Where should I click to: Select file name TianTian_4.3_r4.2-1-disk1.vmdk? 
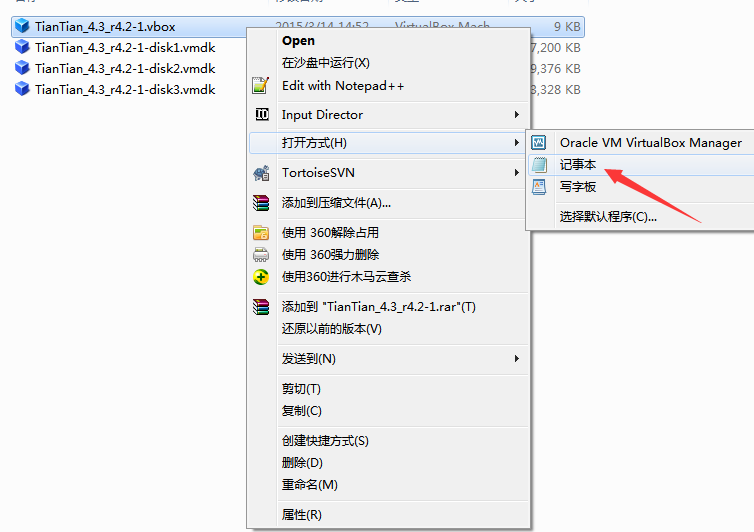click(125, 47)
